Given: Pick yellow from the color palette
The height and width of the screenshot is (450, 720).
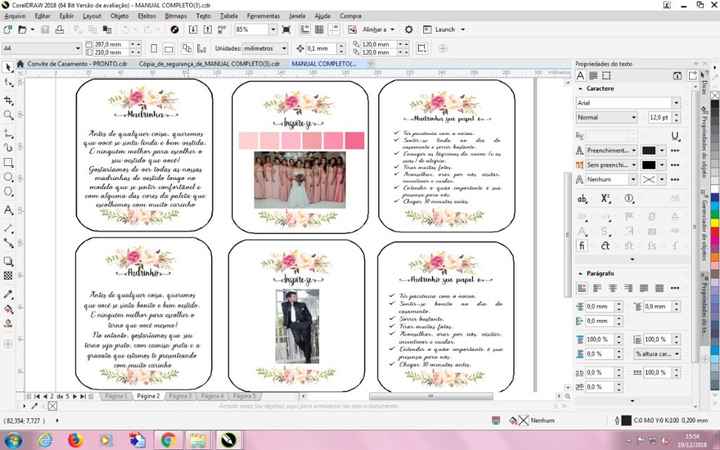Looking at the screenshot, I should point(715,223).
